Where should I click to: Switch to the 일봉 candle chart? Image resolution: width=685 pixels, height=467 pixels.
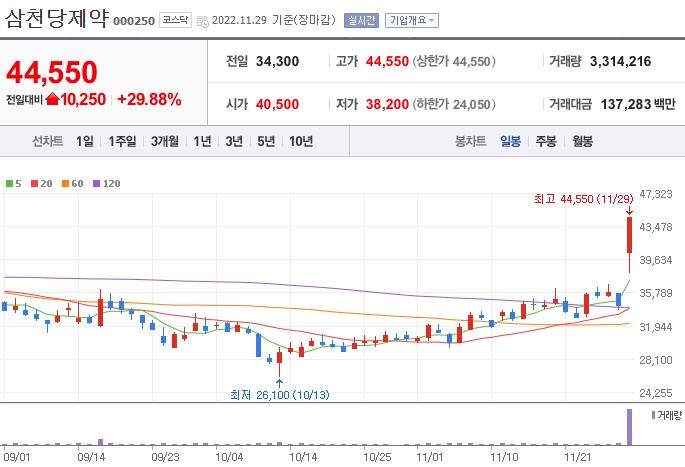coord(510,141)
